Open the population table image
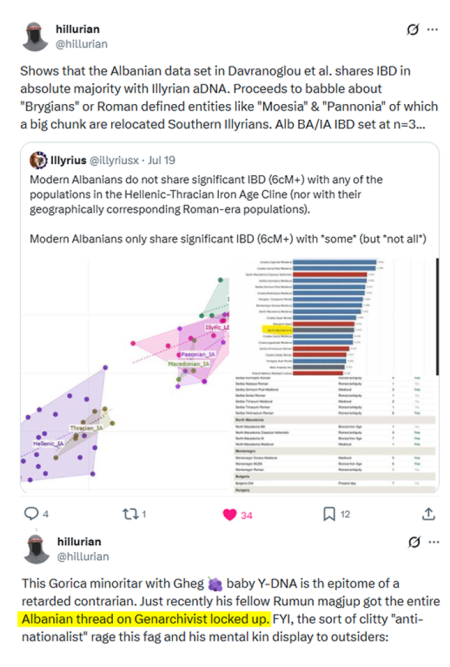Image resolution: width=450 pixels, height=667 pixels. click(x=335, y=434)
